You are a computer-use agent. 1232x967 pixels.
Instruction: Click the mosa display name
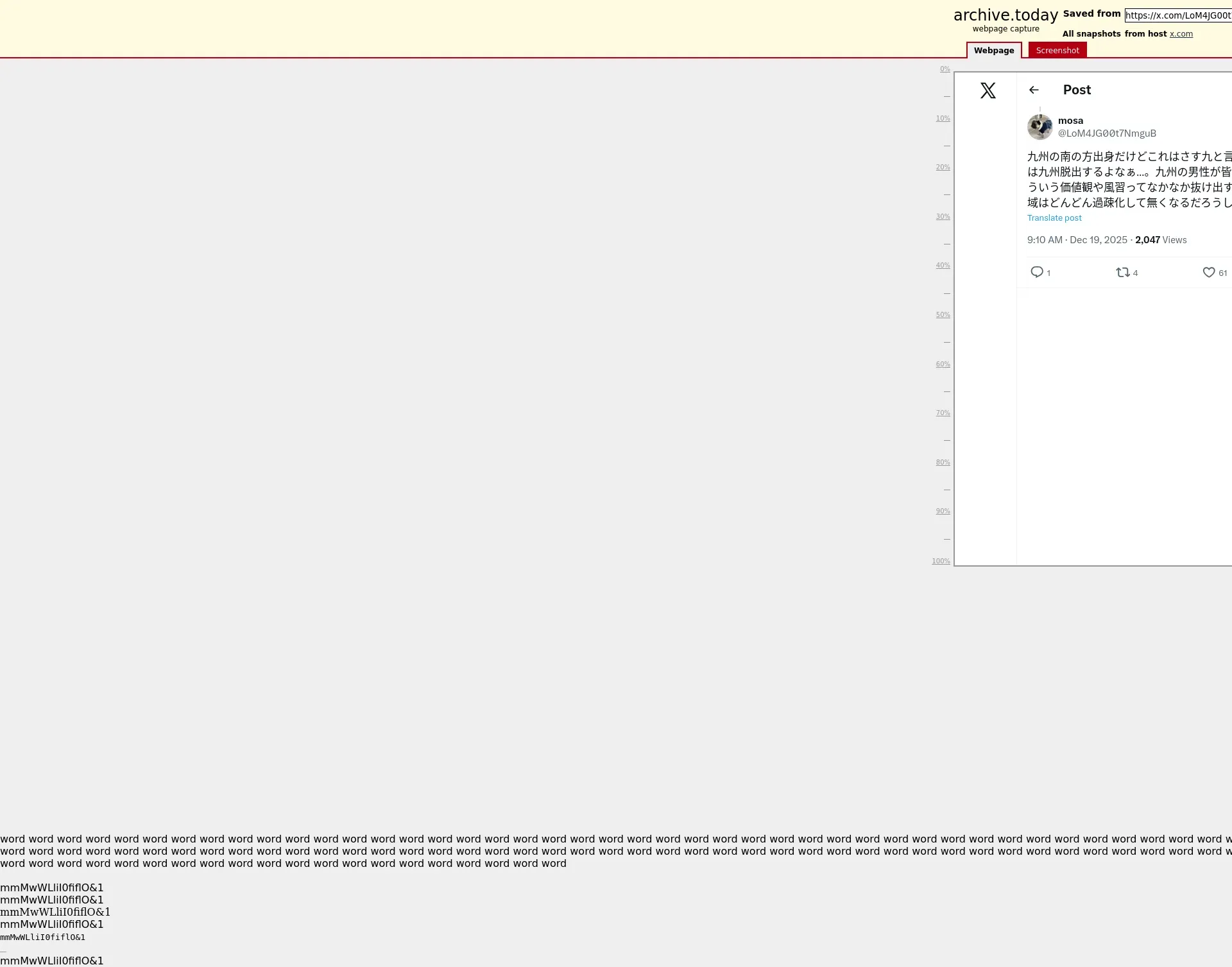click(1070, 121)
